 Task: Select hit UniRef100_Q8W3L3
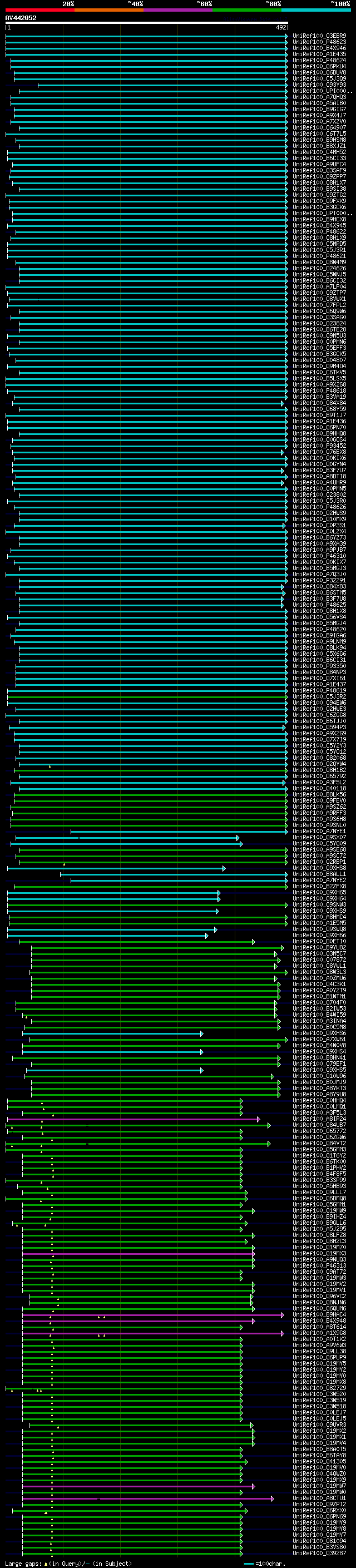(319, 973)
